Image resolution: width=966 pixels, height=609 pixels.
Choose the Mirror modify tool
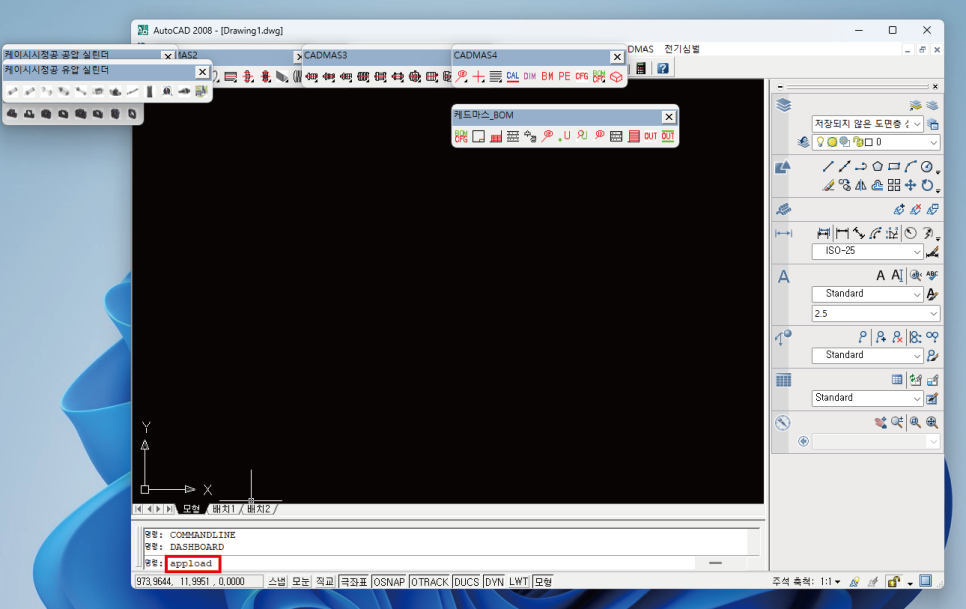point(861,185)
